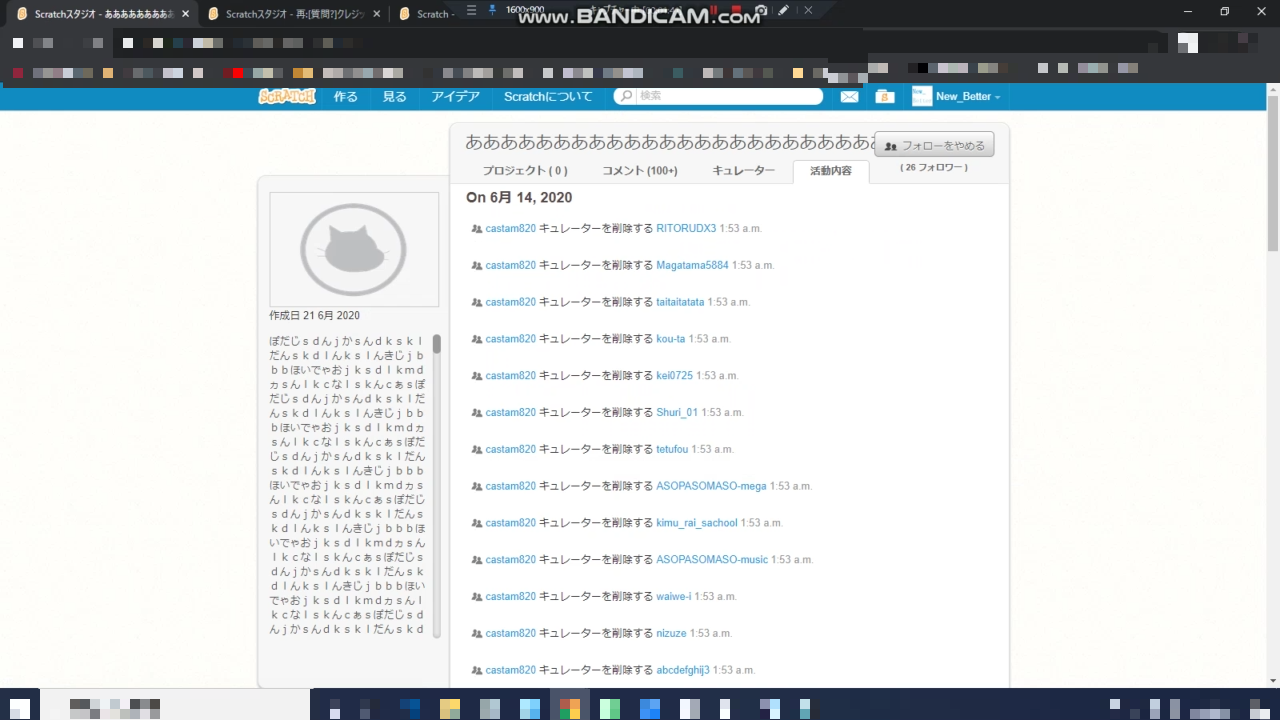
Task: Click the Bandicam camera screenshot icon
Action: click(761, 10)
